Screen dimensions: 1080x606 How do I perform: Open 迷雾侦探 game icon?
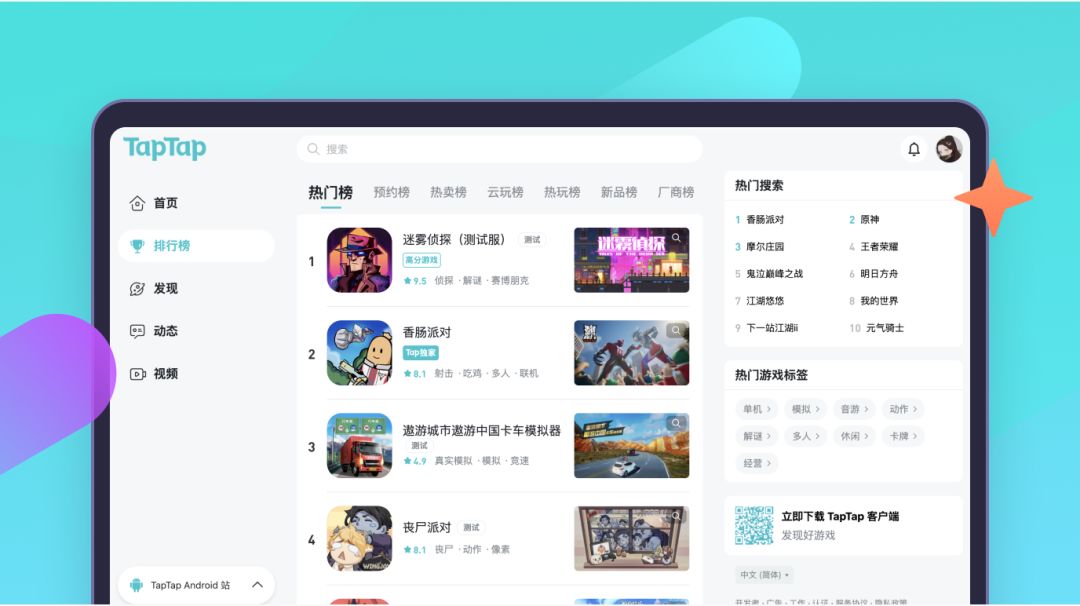pos(360,260)
